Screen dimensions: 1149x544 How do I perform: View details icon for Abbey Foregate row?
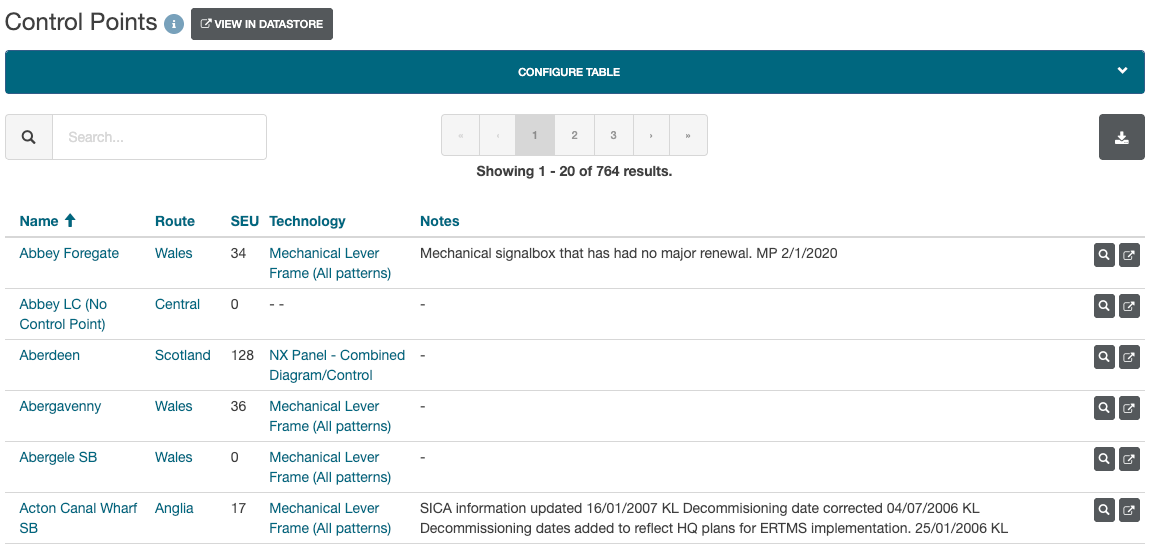tap(1104, 255)
